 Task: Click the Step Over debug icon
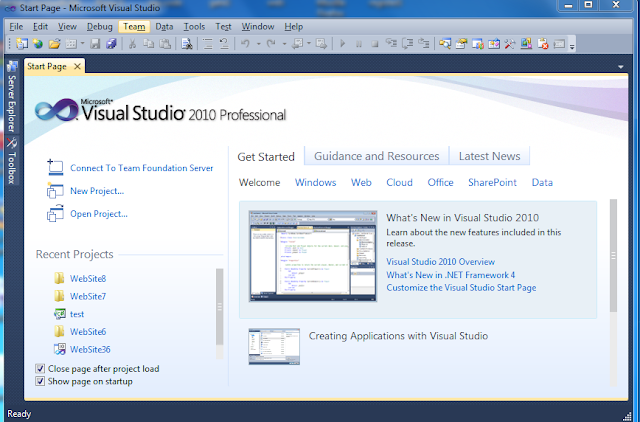click(407, 44)
